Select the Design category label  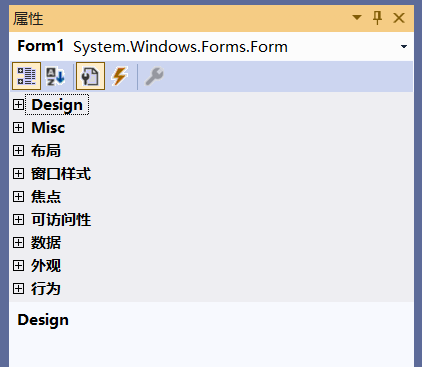click(x=57, y=105)
